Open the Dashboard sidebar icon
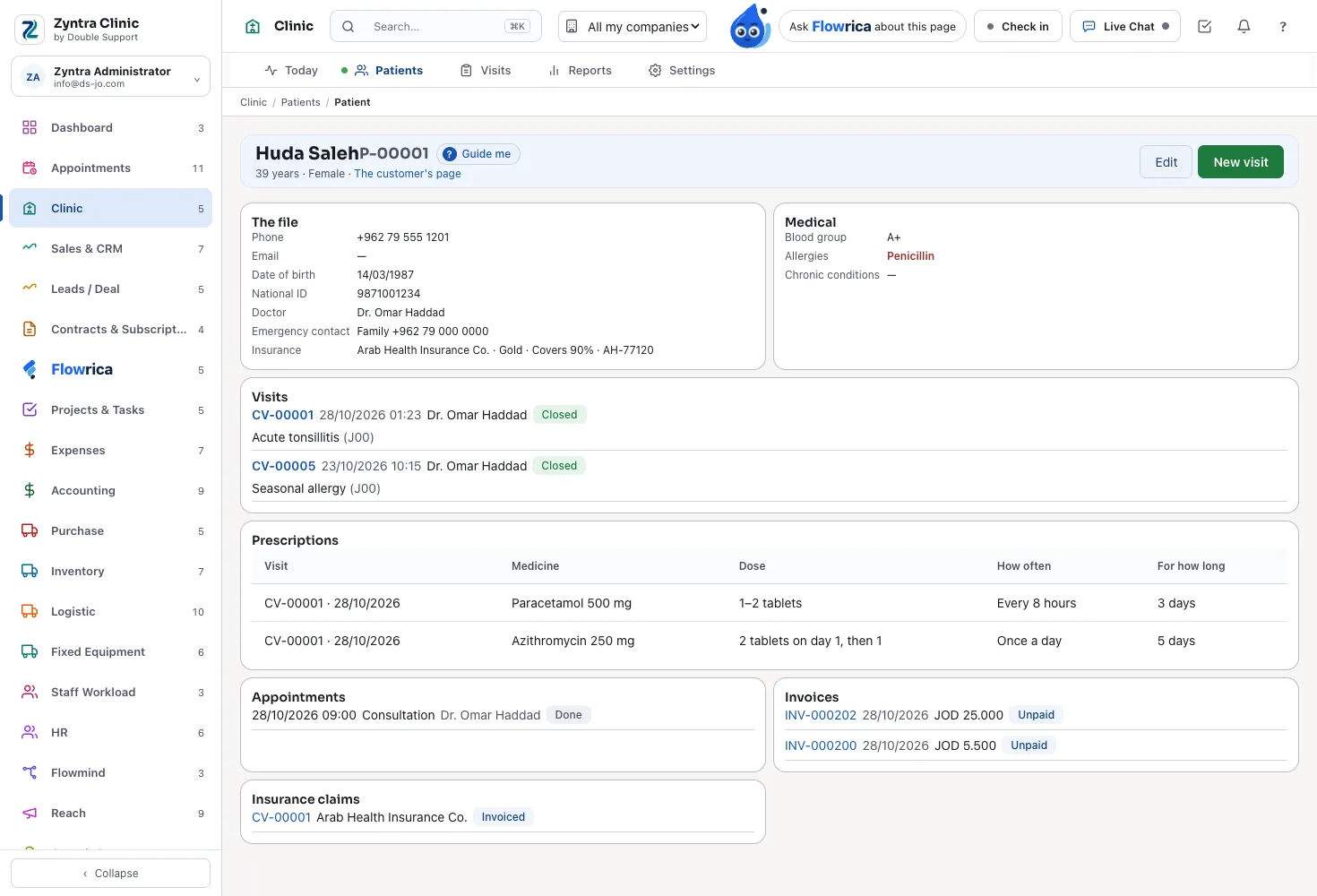This screenshot has height=896, width=1317. tap(30, 128)
